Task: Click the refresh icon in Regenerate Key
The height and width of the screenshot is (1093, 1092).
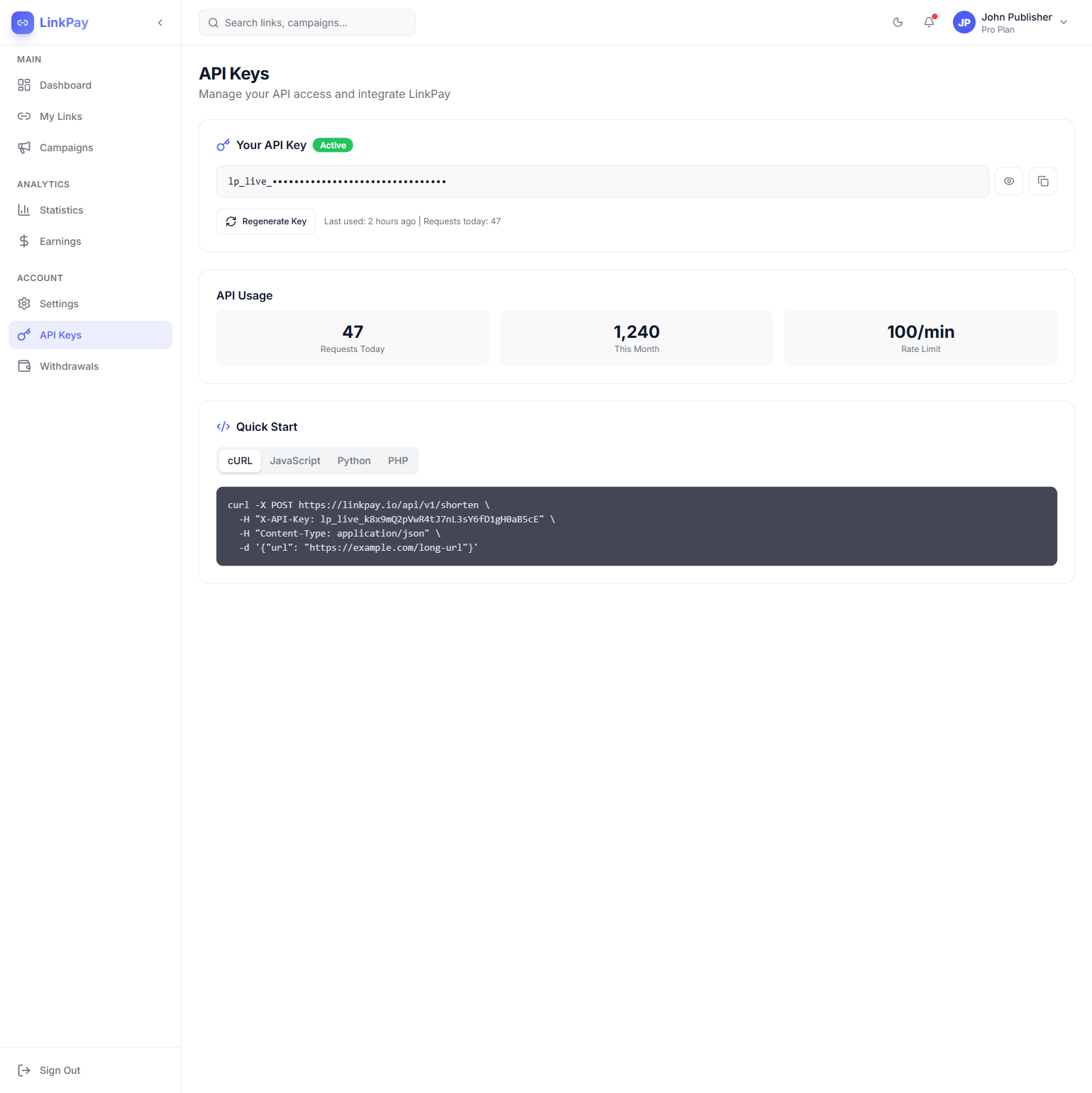Action: pyautogui.click(x=231, y=221)
